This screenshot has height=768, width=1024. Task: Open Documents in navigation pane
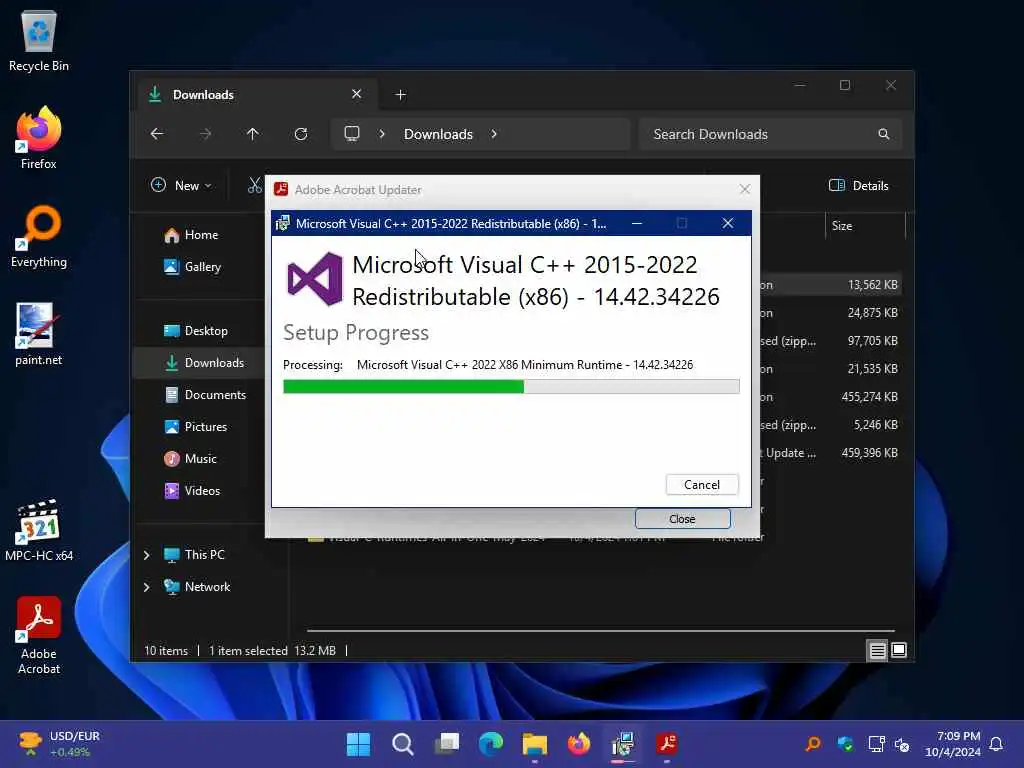coord(205,395)
